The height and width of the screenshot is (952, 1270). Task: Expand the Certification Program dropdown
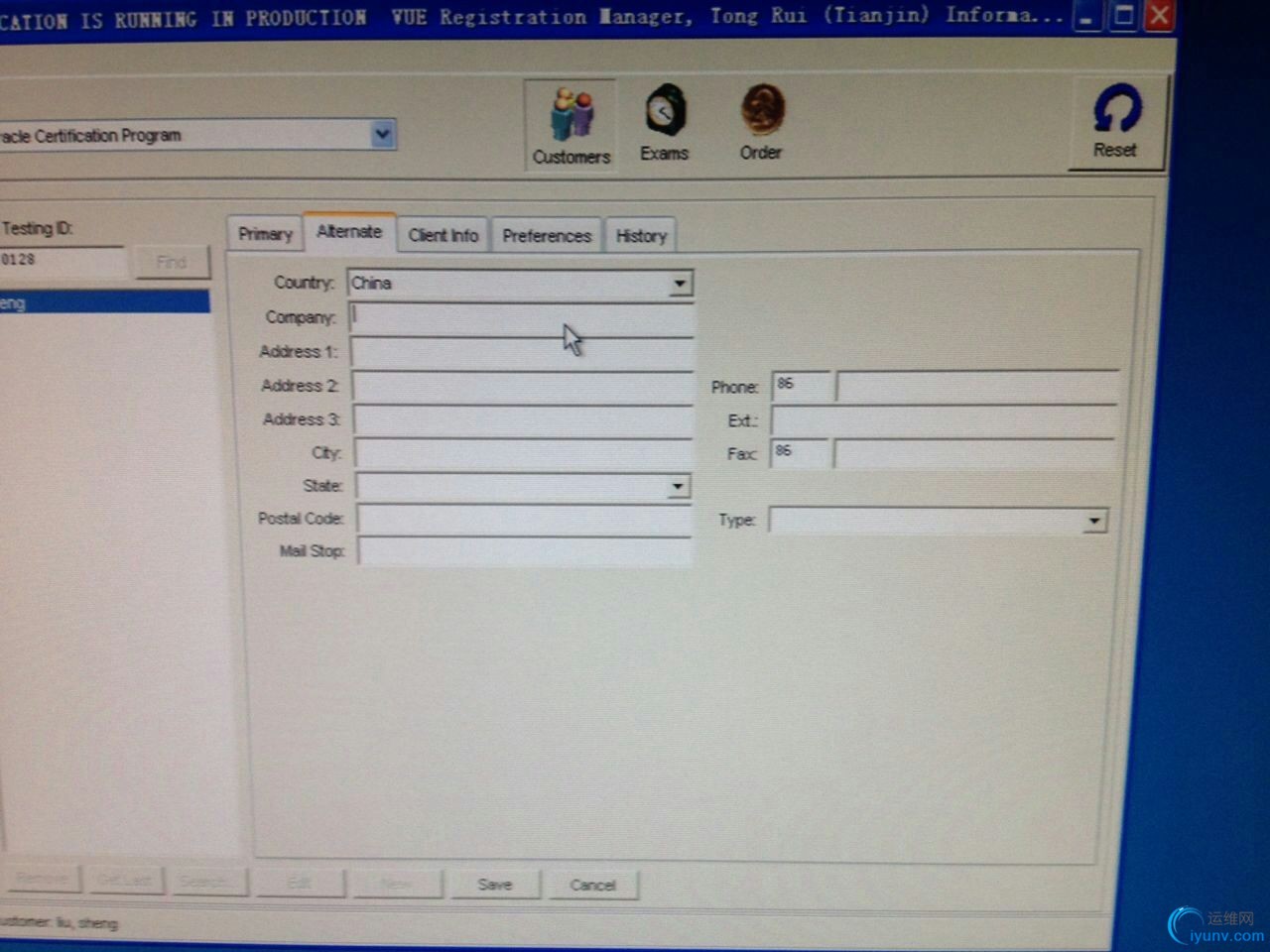[x=382, y=134]
